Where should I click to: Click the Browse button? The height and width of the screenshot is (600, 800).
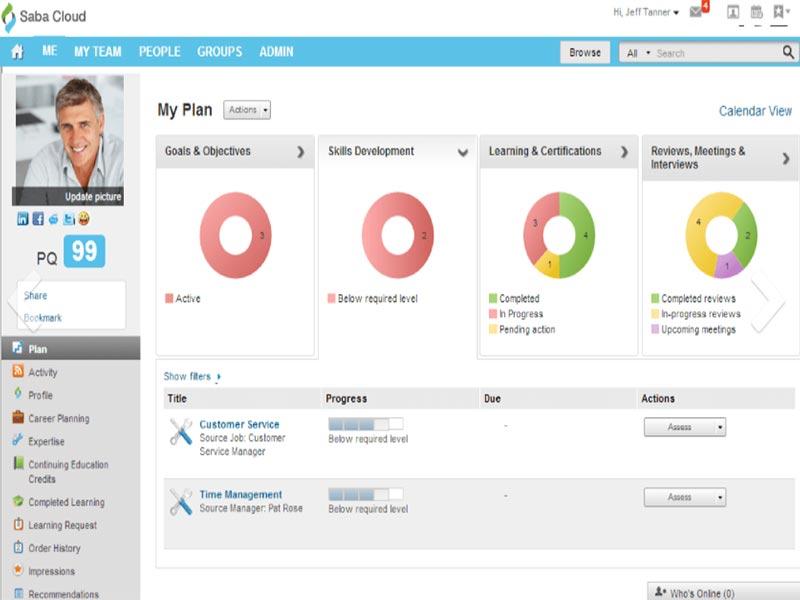click(585, 51)
